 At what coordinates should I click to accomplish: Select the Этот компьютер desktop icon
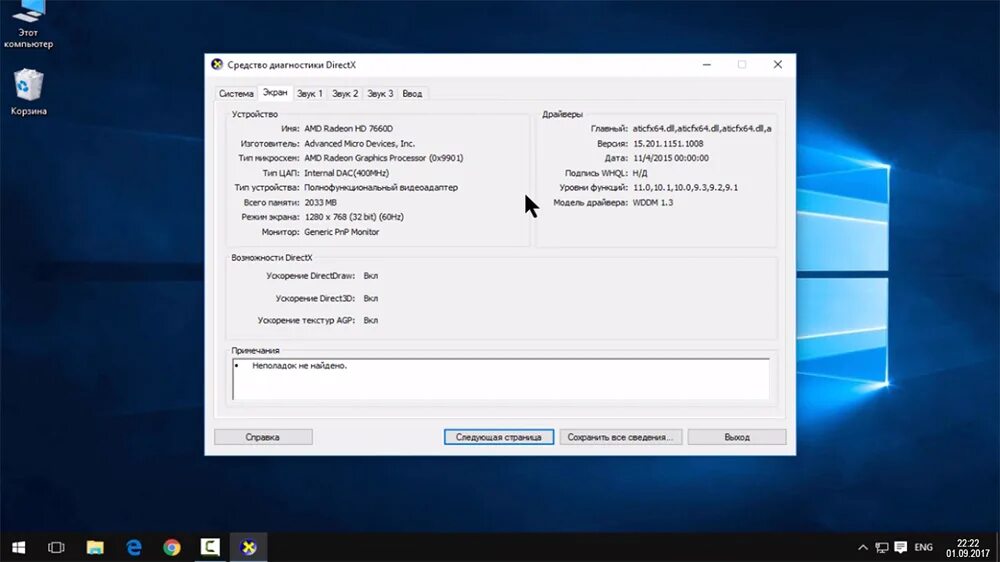click(x=28, y=26)
